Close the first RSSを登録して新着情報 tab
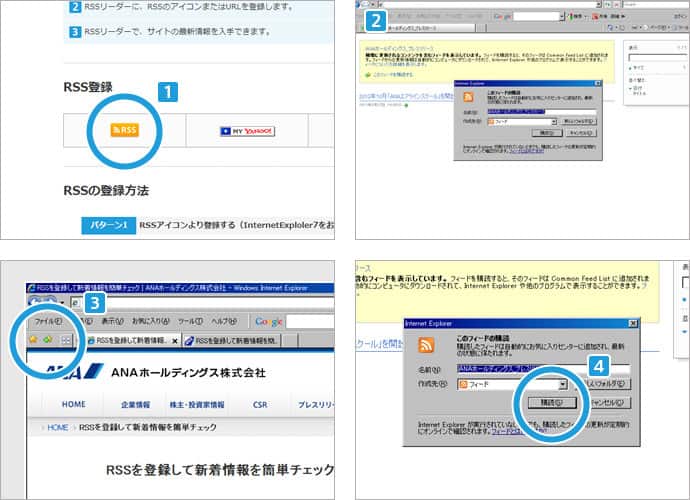The height and width of the screenshot is (500, 690). point(176,341)
